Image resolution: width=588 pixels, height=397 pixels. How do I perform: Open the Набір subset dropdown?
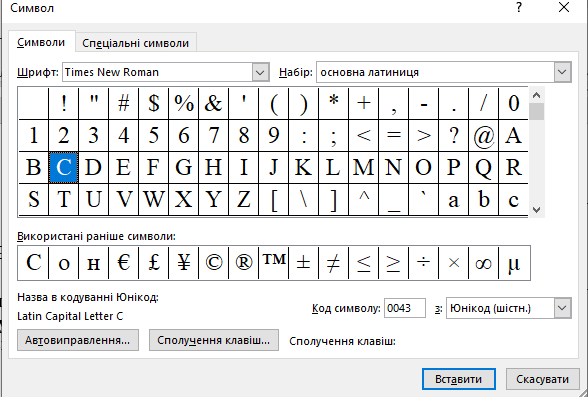coord(562,72)
